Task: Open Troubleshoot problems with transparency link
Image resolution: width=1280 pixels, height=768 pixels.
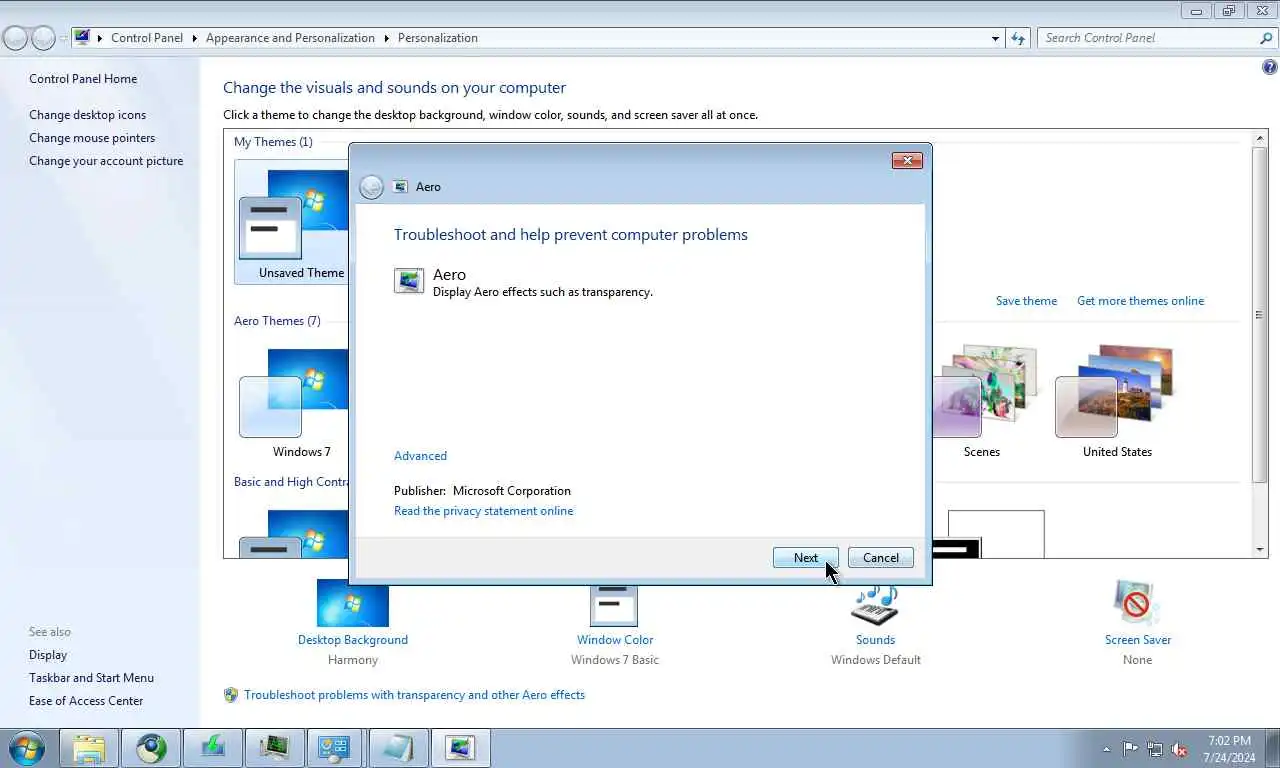Action: point(414,695)
